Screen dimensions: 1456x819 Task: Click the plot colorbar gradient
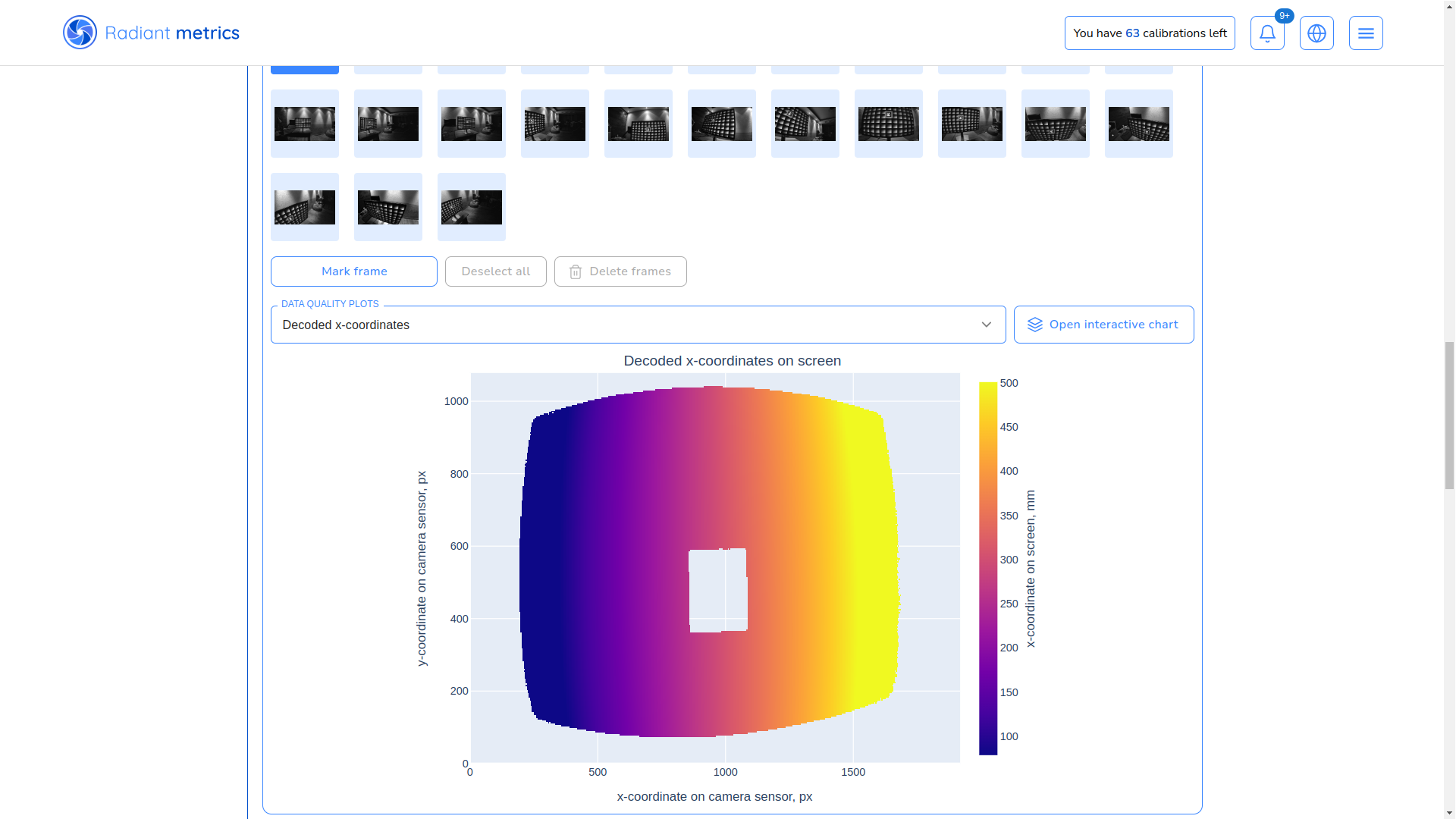pos(987,569)
